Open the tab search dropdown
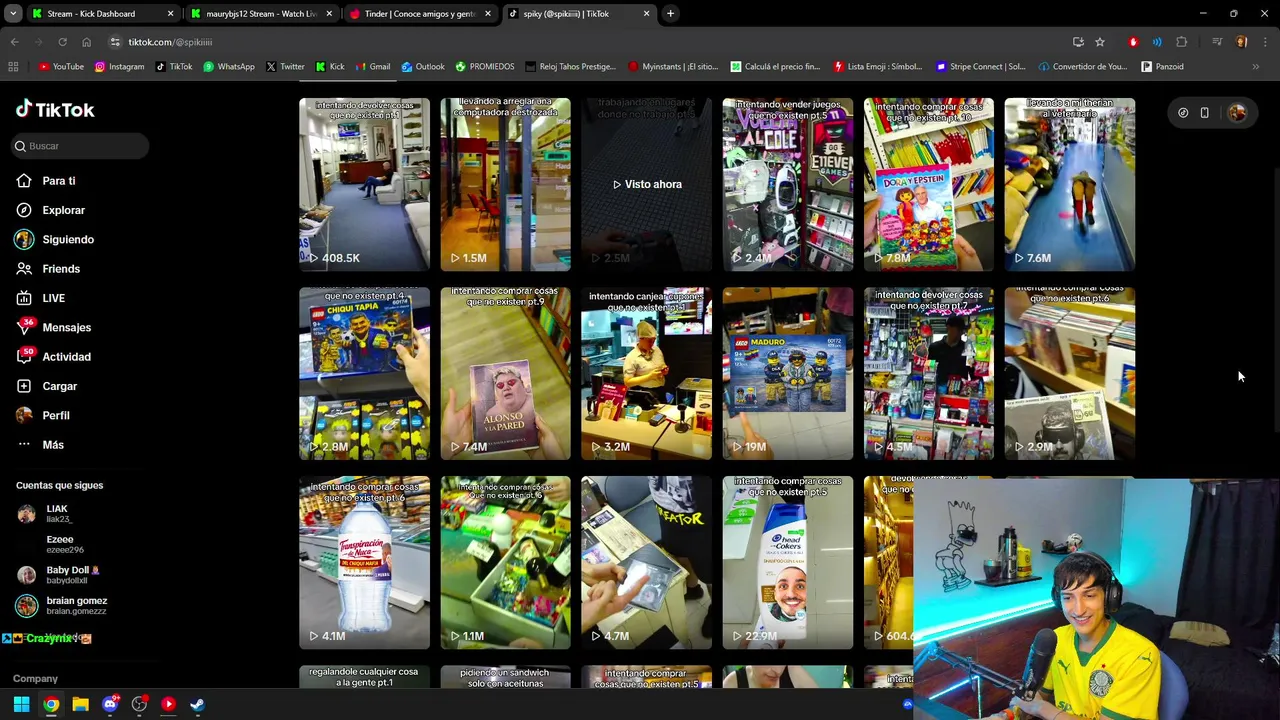This screenshot has height=720, width=1280. (13, 14)
